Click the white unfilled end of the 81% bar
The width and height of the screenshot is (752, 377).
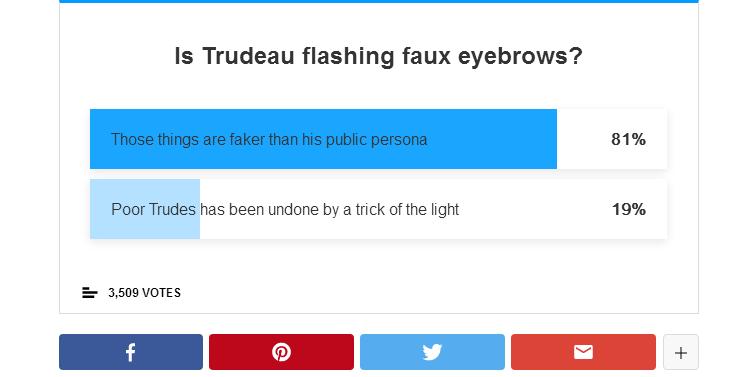(611, 139)
